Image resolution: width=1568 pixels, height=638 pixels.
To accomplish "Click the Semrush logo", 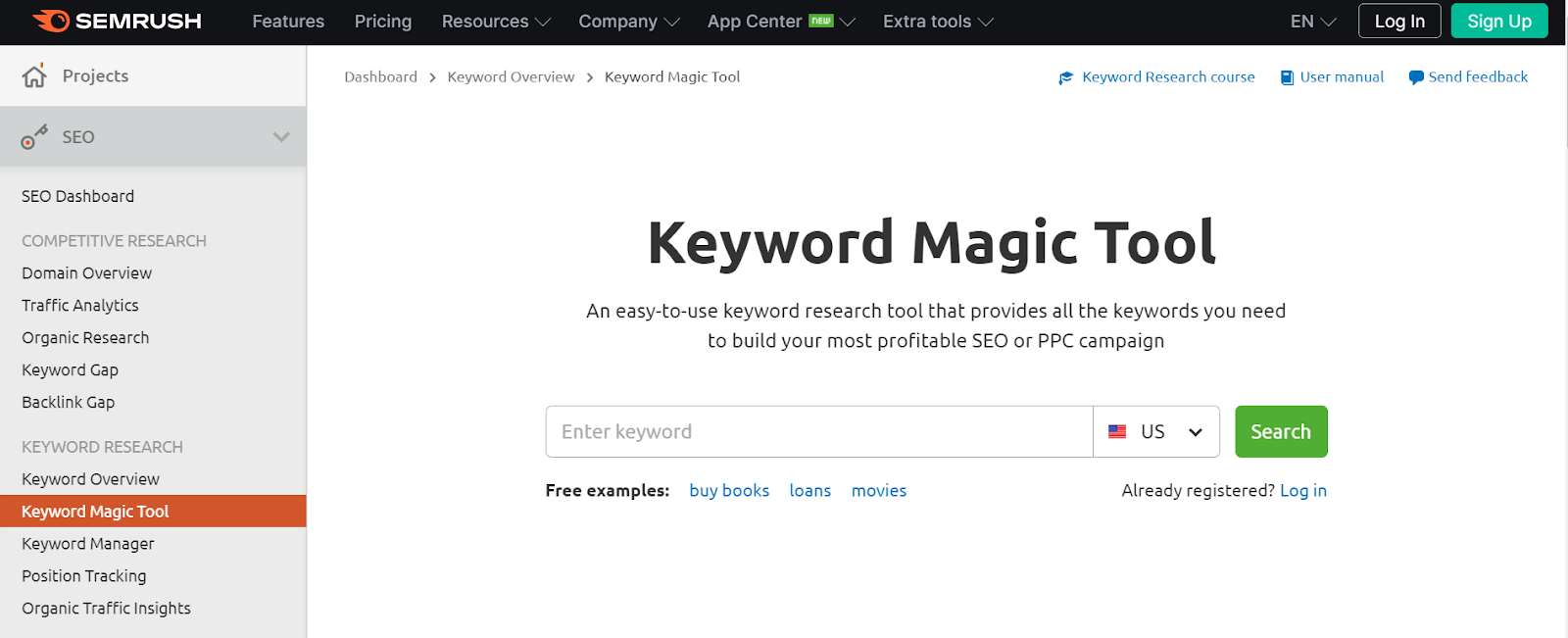I will click(117, 21).
